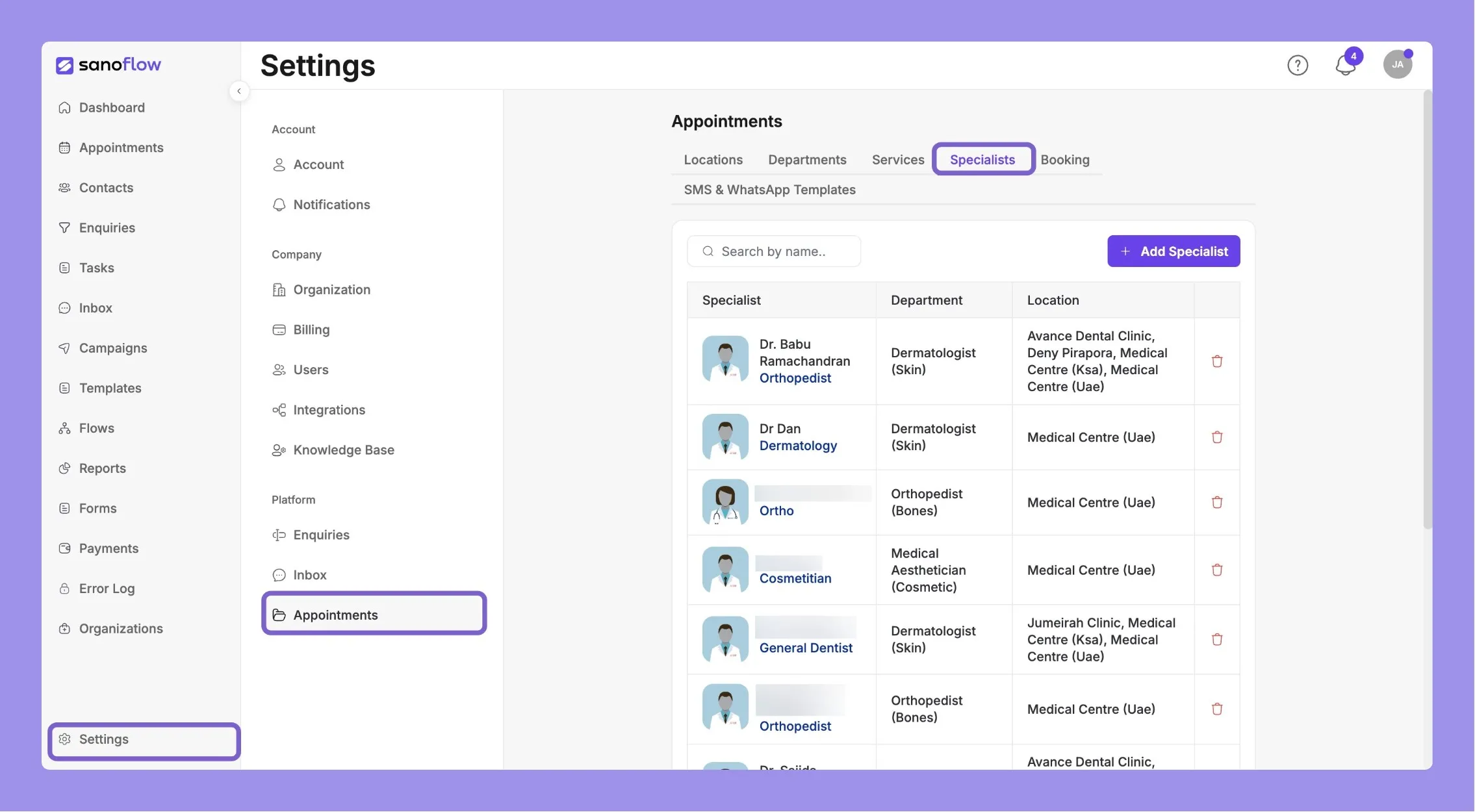Open Users settings
1475x812 pixels.
tap(311, 370)
